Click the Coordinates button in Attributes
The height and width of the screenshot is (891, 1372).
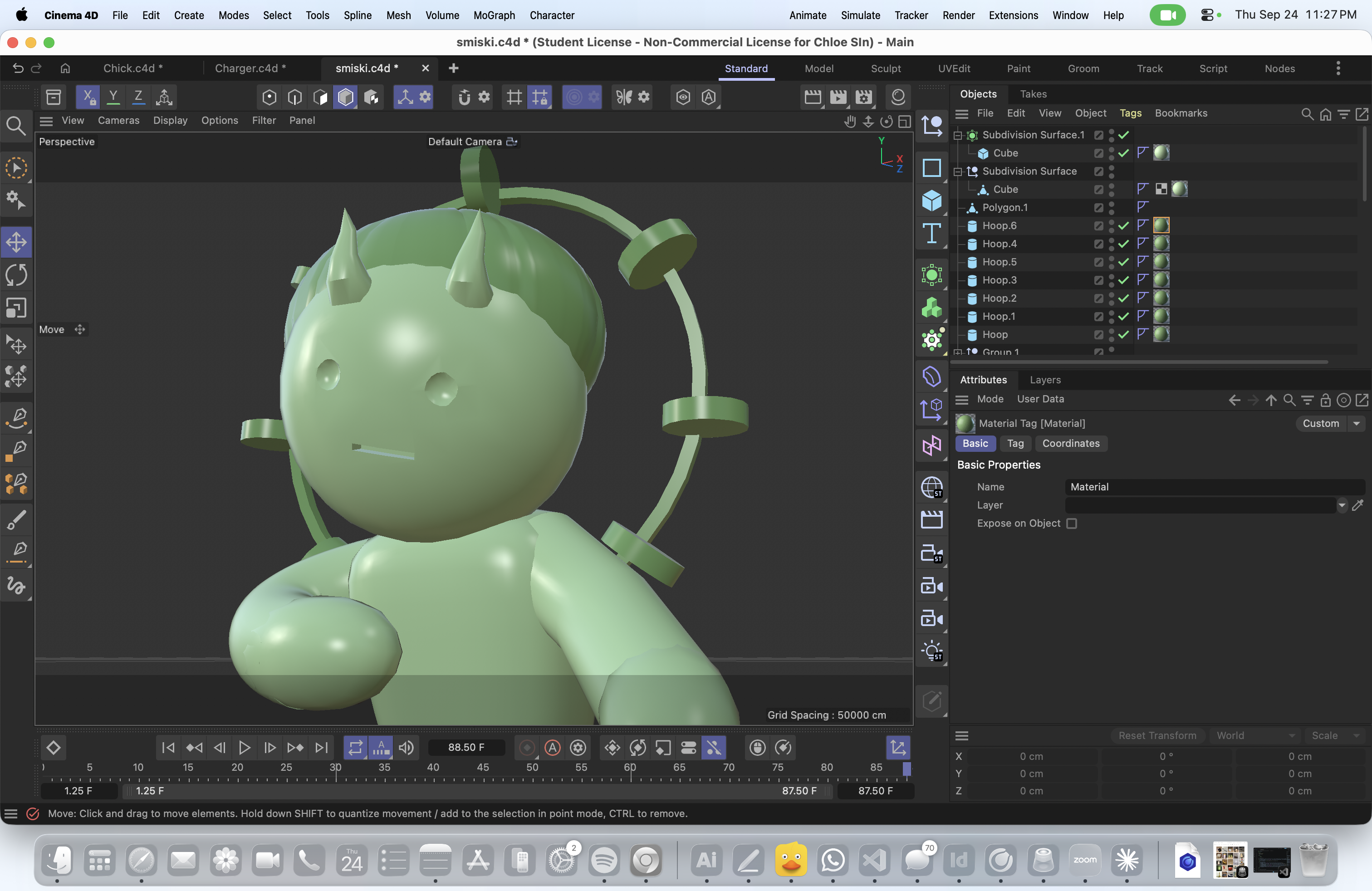[1070, 443]
